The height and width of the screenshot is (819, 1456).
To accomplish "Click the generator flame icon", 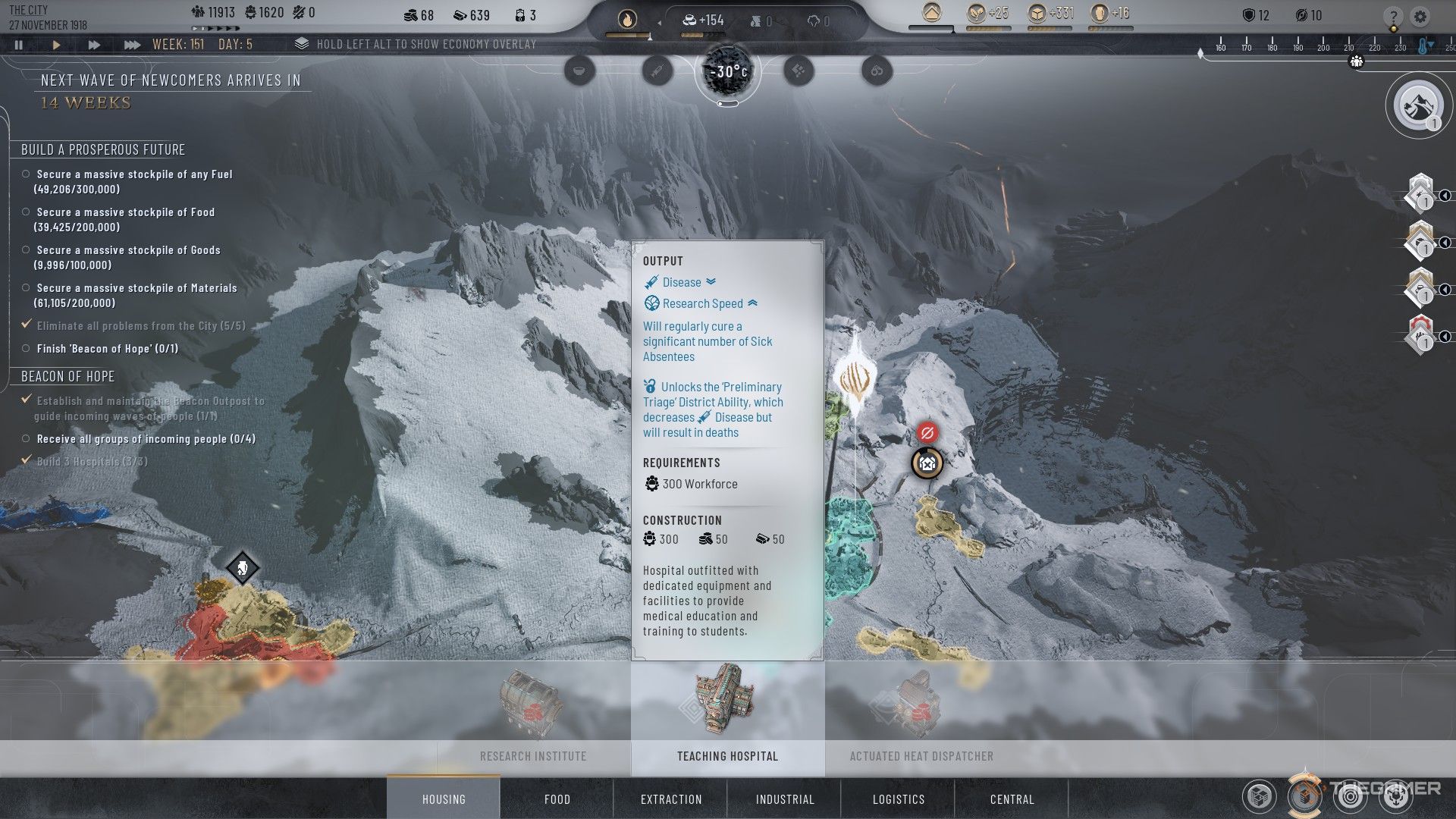I will click(x=627, y=19).
